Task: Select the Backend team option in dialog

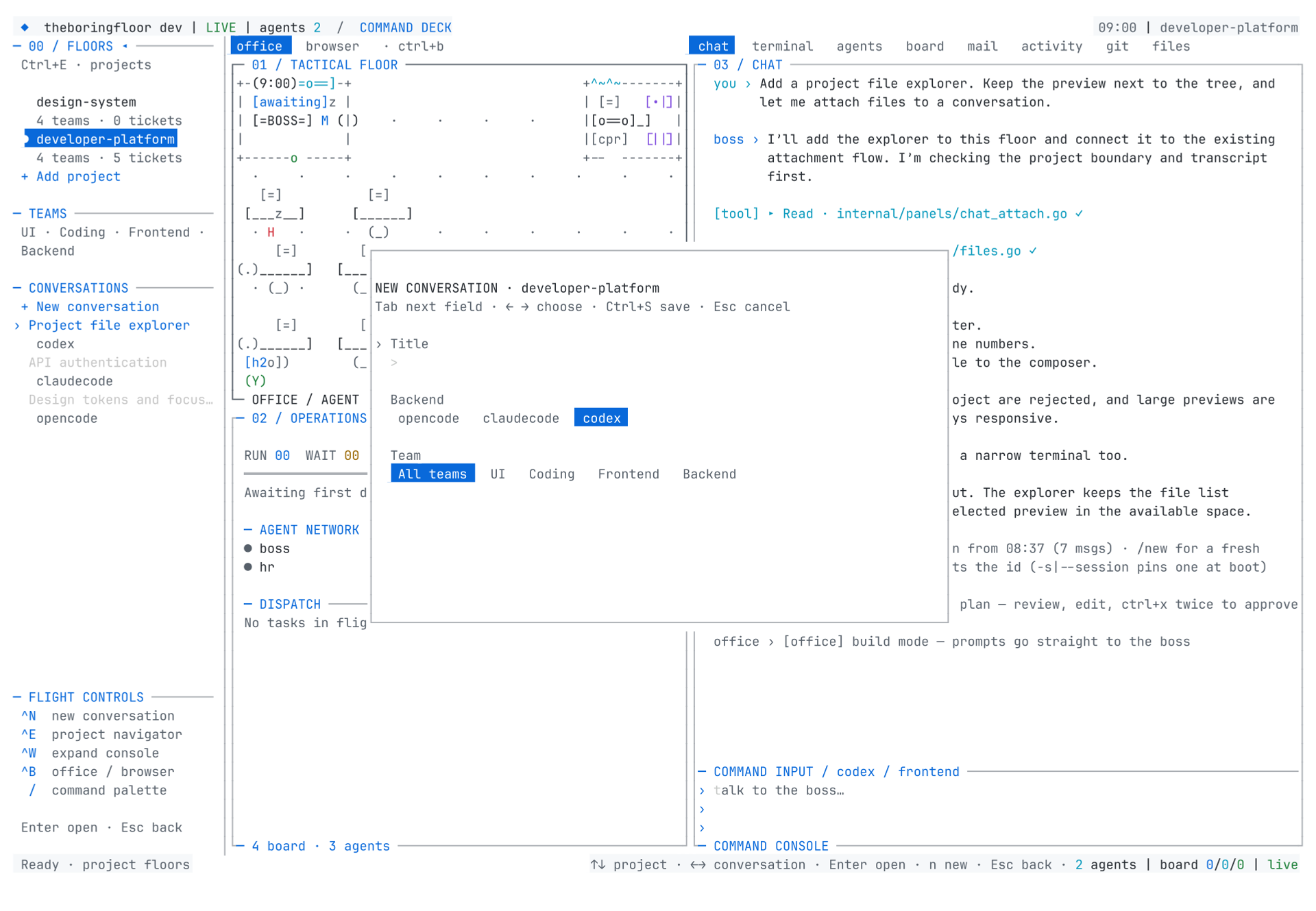Action: (x=709, y=474)
